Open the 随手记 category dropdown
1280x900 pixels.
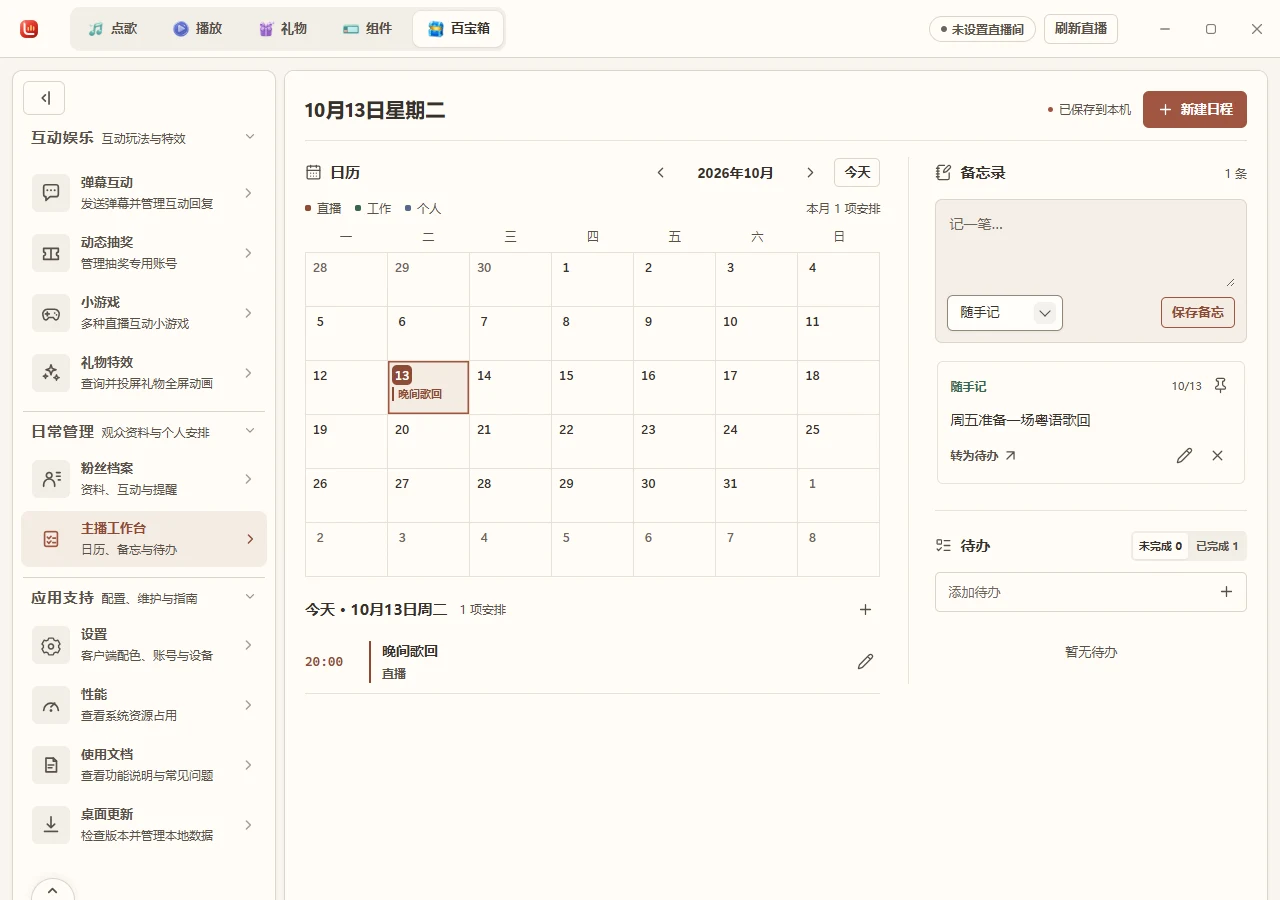1005,313
